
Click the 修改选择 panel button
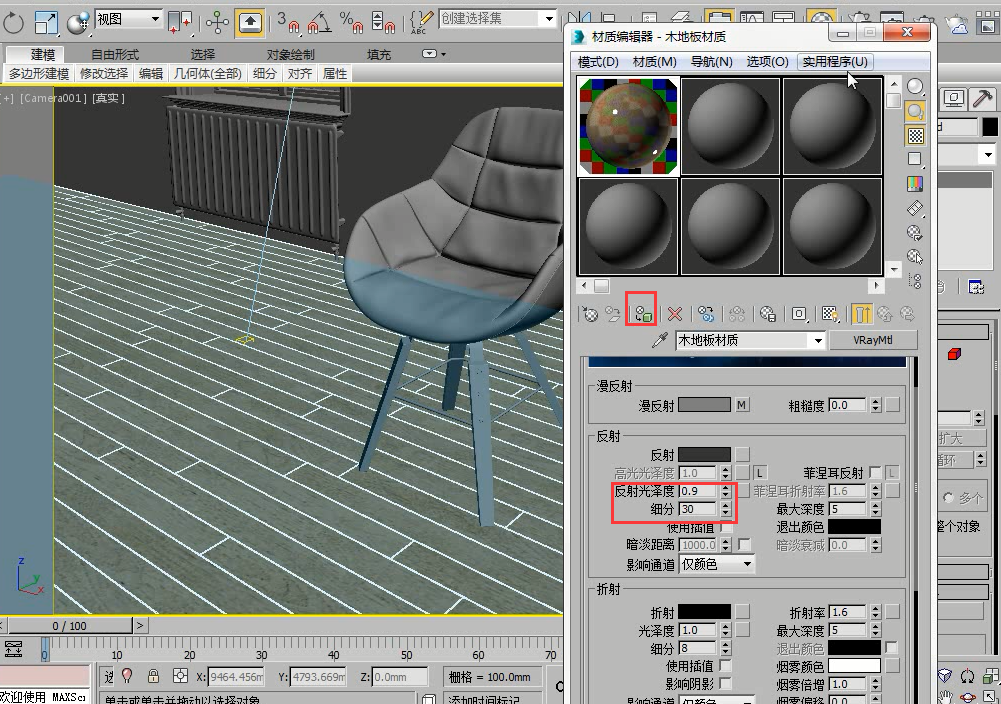tap(104, 74)
